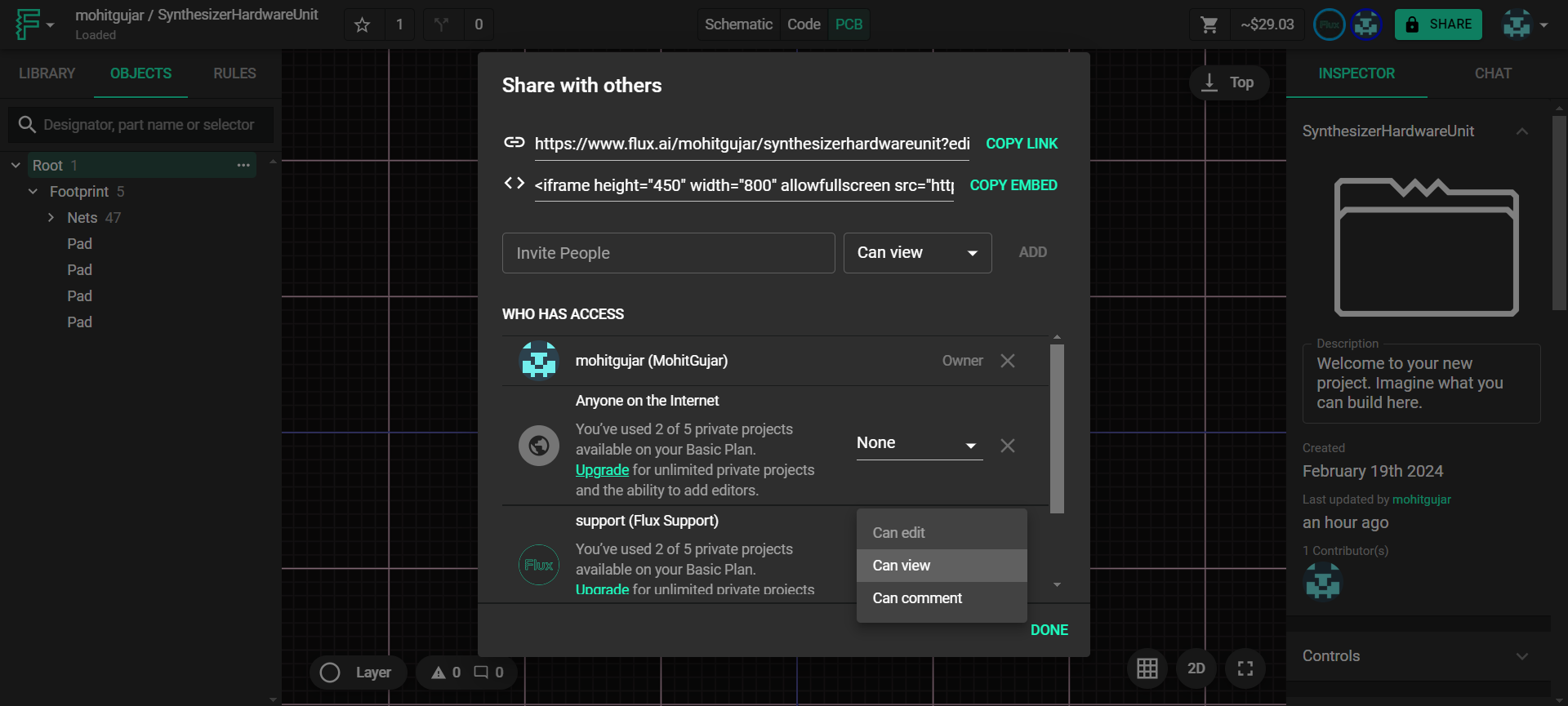This screenshot has width=1568, height=706.
Task: Collapse the Footprint tree node
Action: click(33, 191)
